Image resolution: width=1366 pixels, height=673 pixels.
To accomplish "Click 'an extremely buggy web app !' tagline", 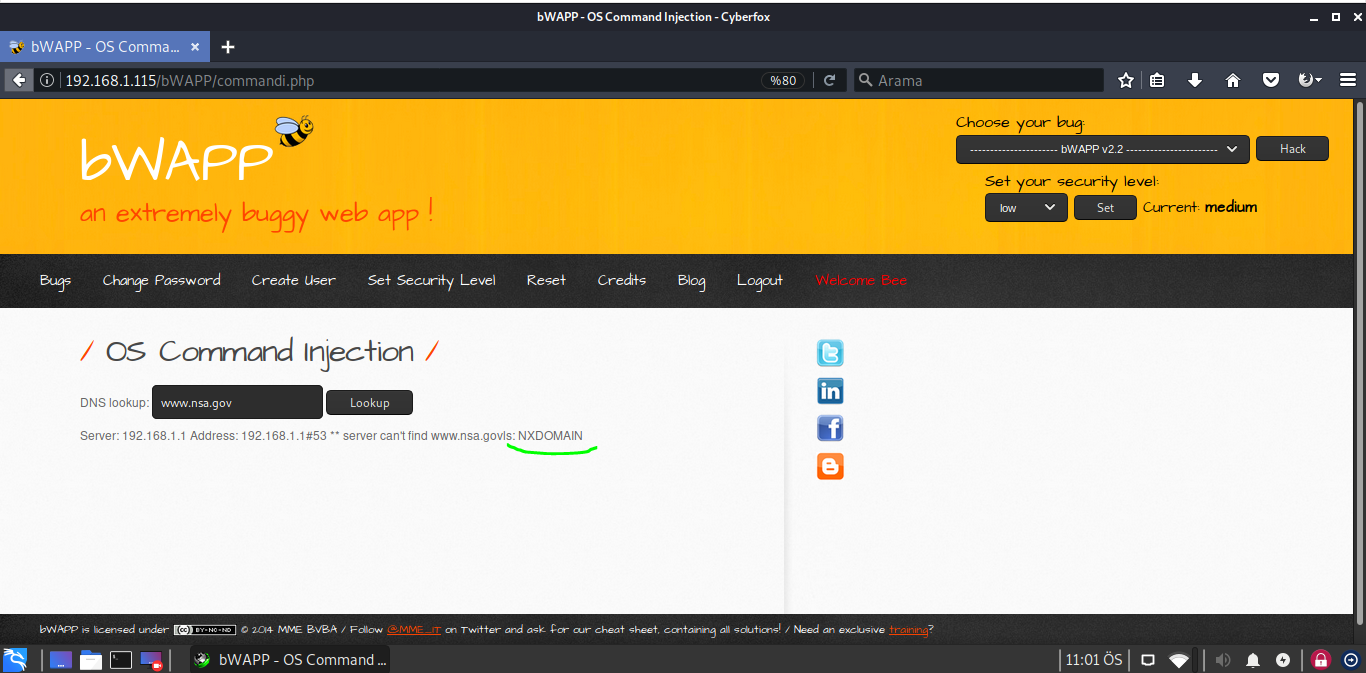I will (x=257, y=214).
